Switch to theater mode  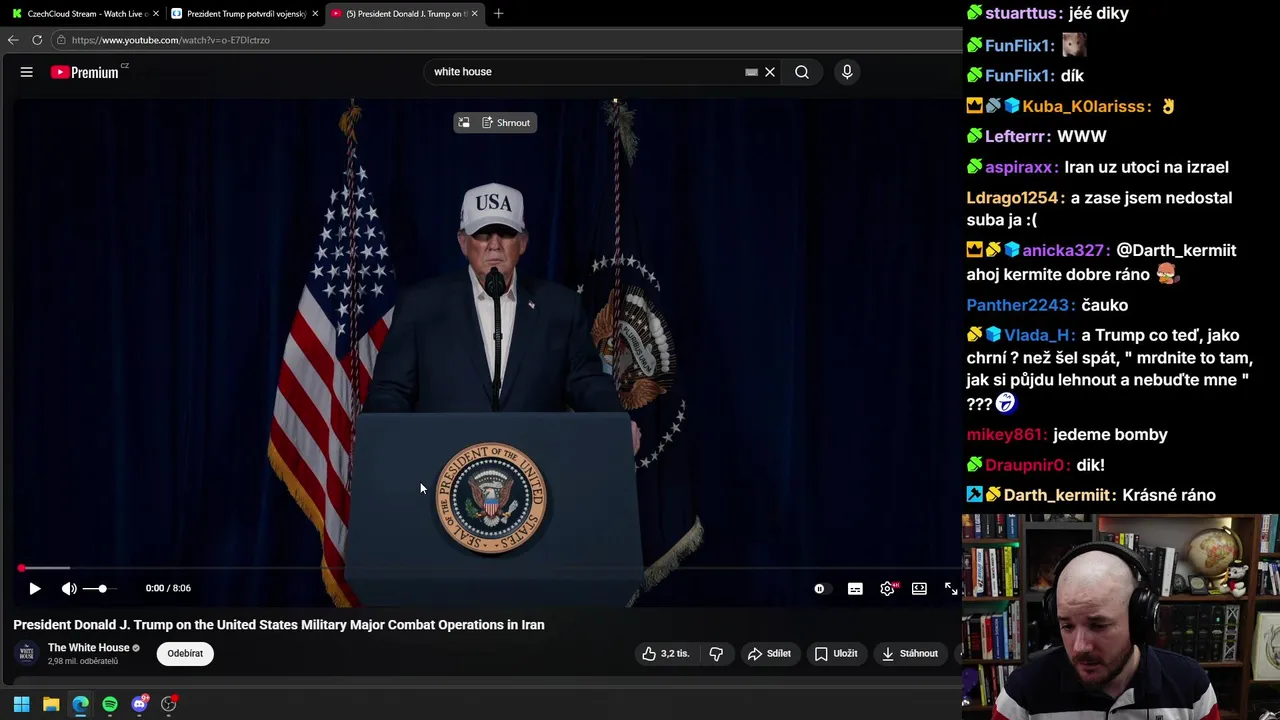919,589
